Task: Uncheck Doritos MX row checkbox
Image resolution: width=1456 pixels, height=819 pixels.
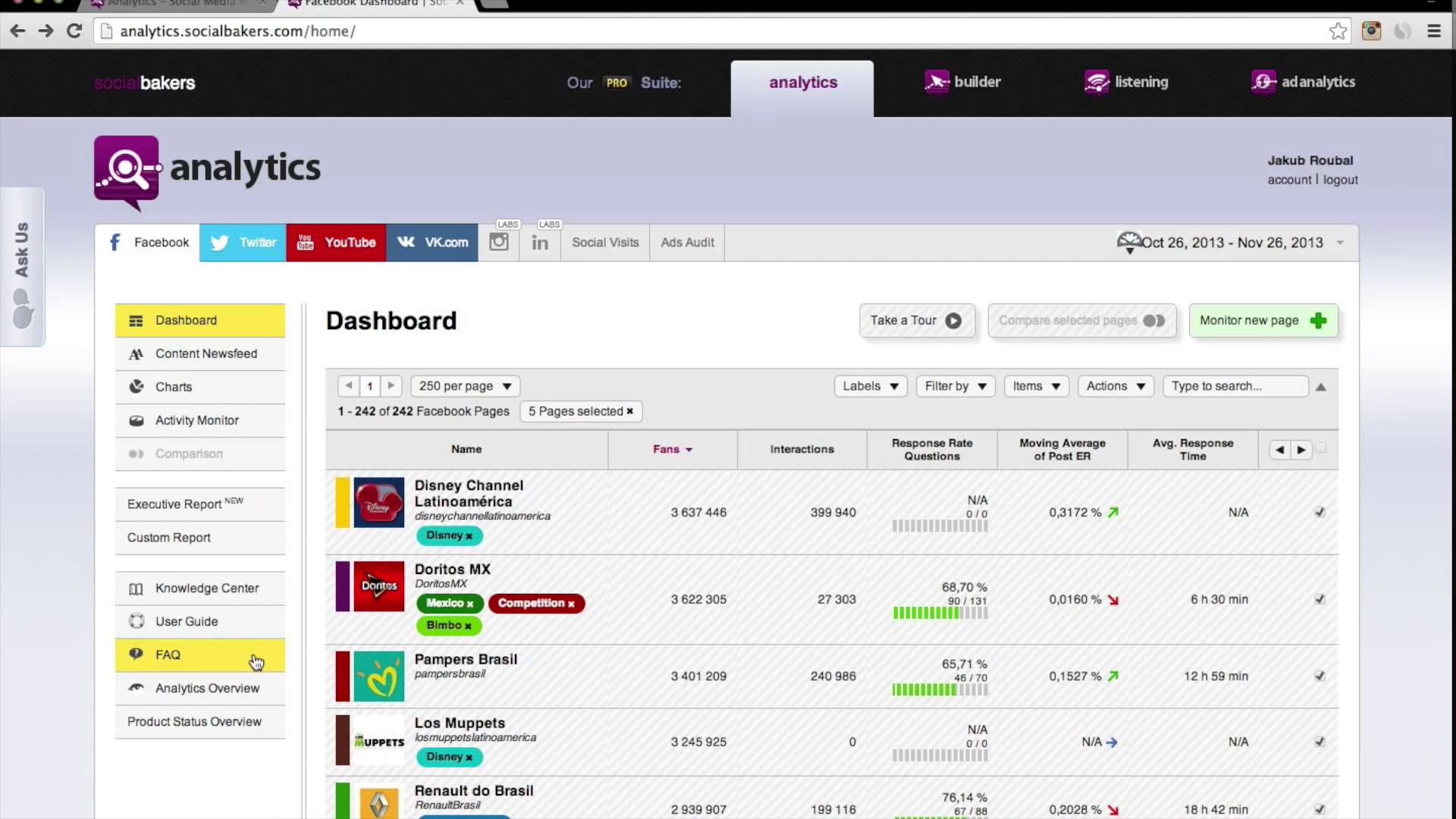Action: 1320,599
